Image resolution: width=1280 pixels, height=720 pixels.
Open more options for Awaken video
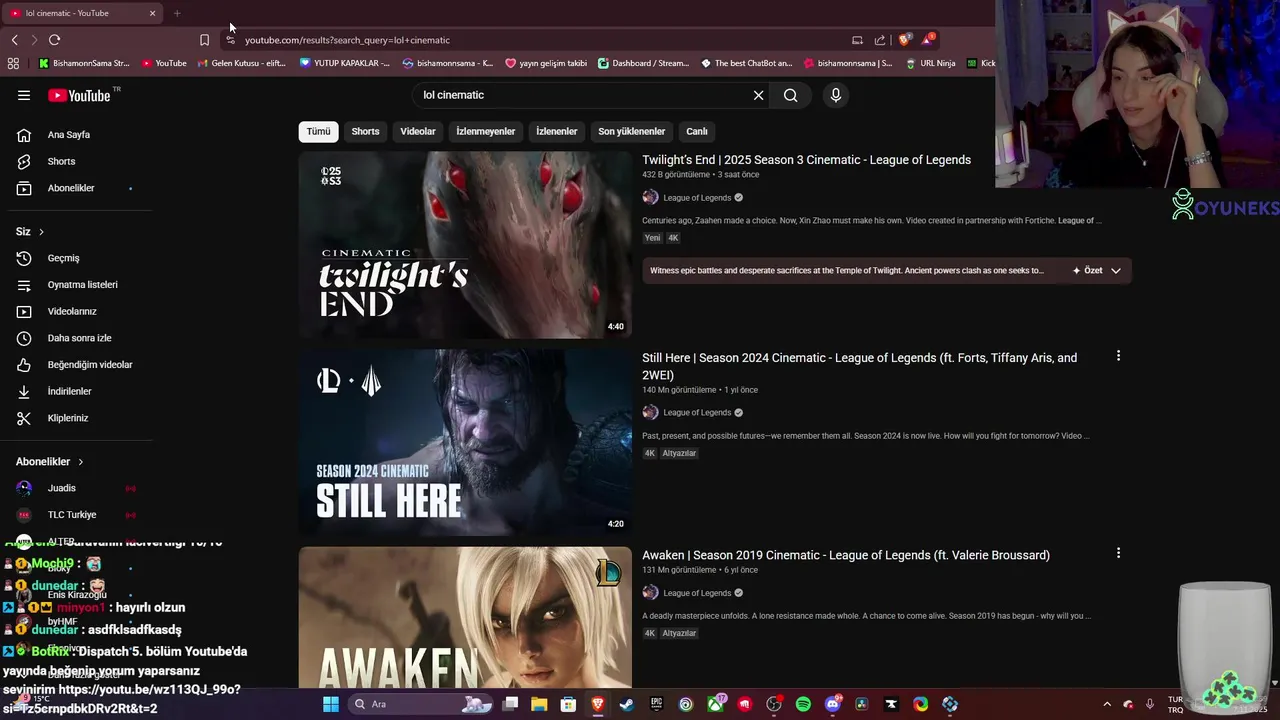click(x=1118, y=553)
